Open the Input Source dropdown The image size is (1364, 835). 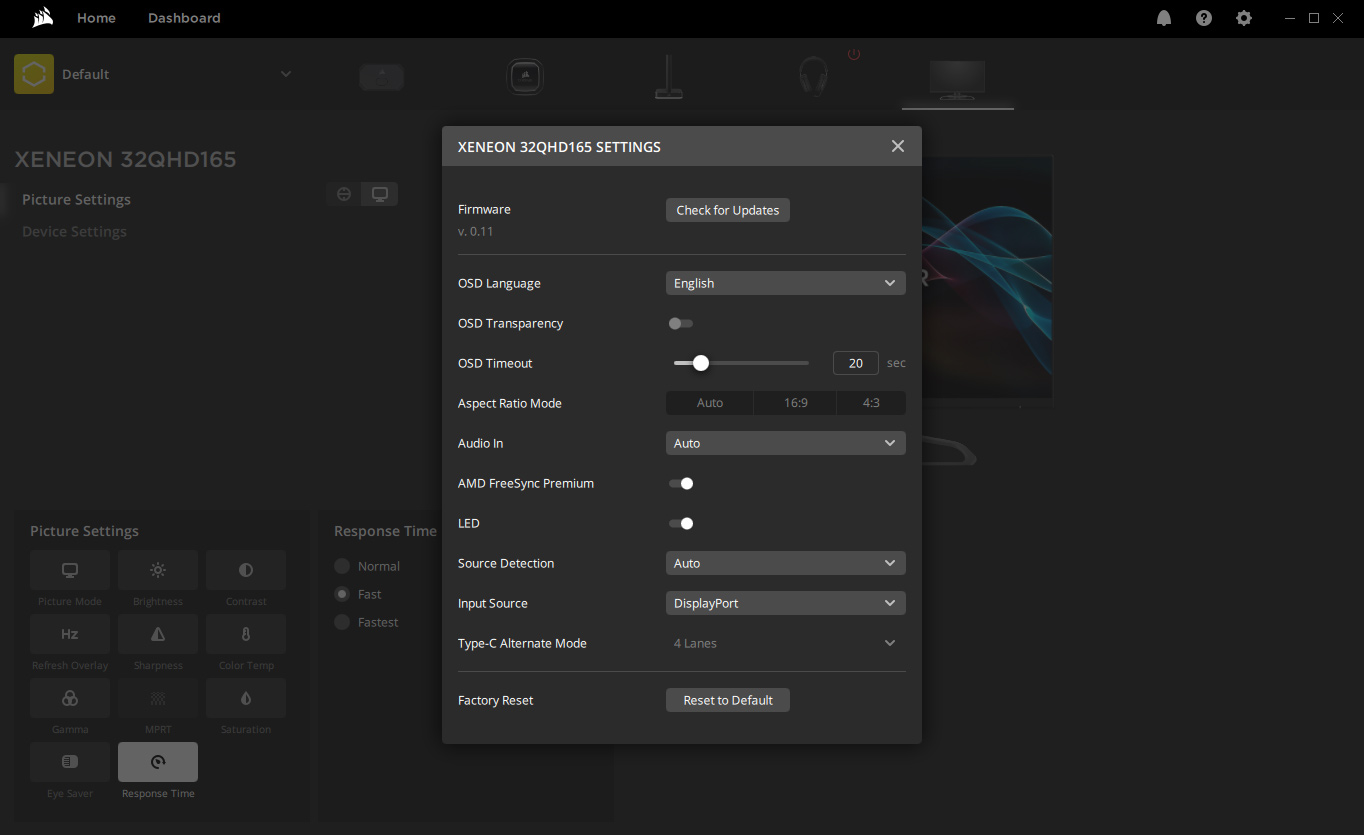coord(785,603)
